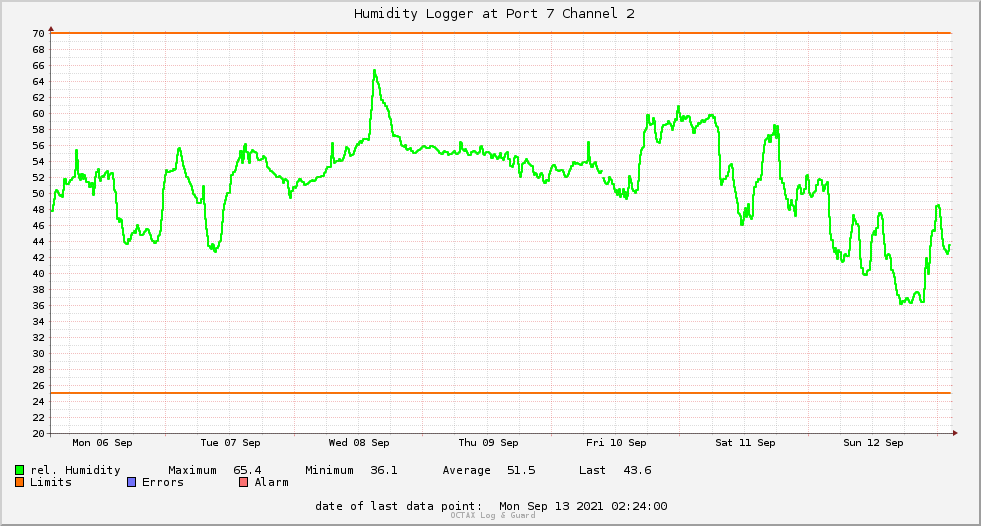Click the y-axis label 60

(x=38, y=114)
